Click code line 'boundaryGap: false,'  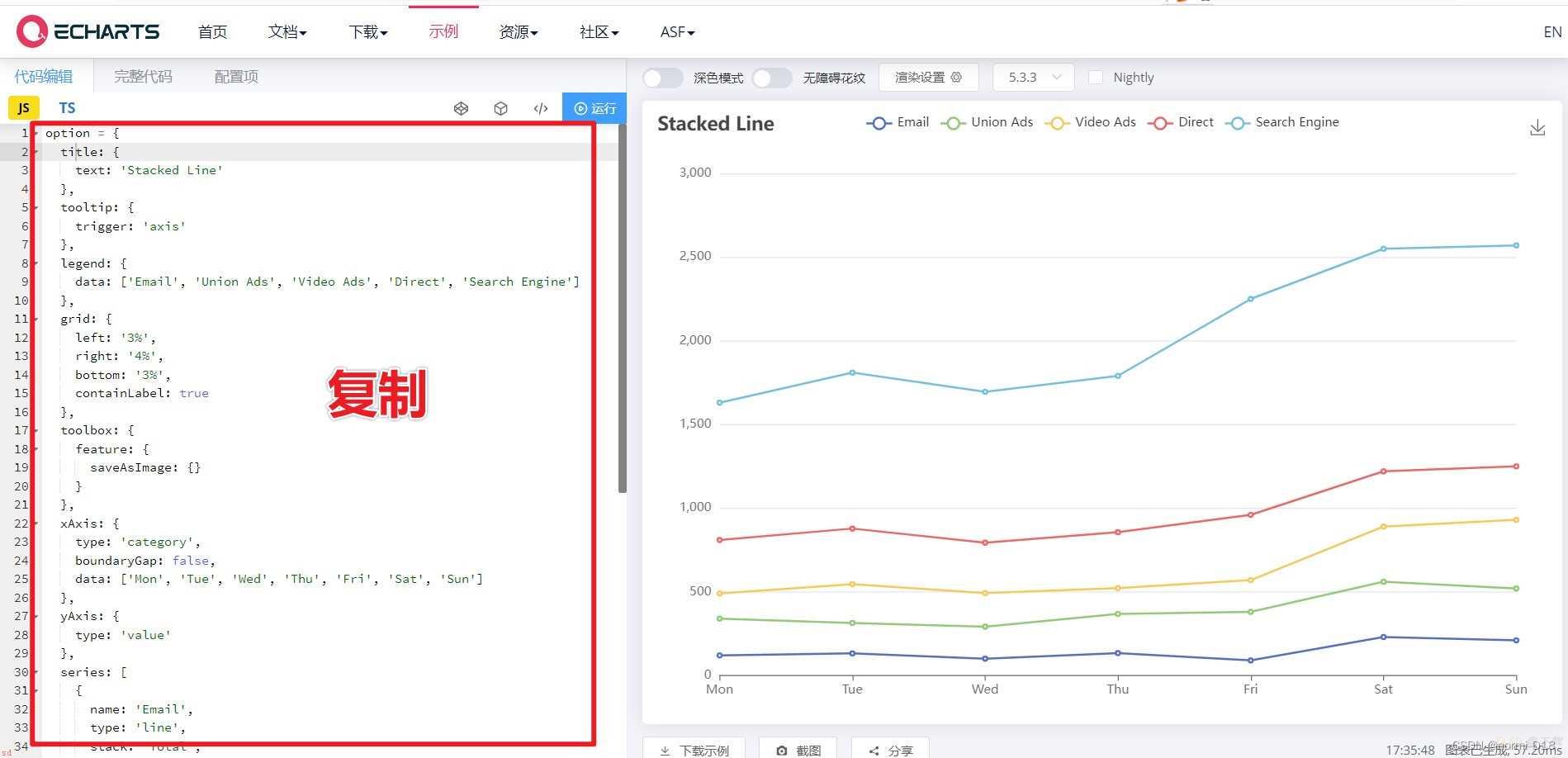[x=145, y=561]
